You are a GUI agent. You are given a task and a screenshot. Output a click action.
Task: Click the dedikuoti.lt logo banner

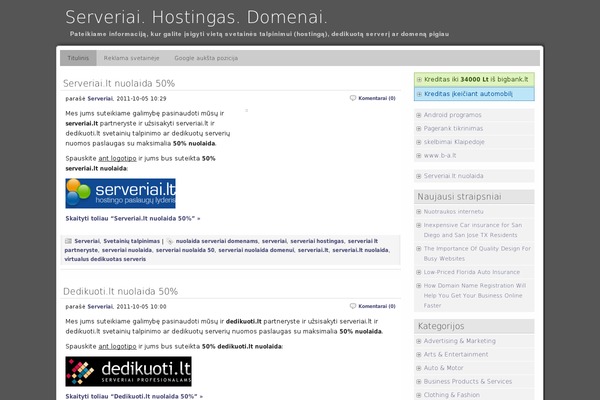[129, 371]
